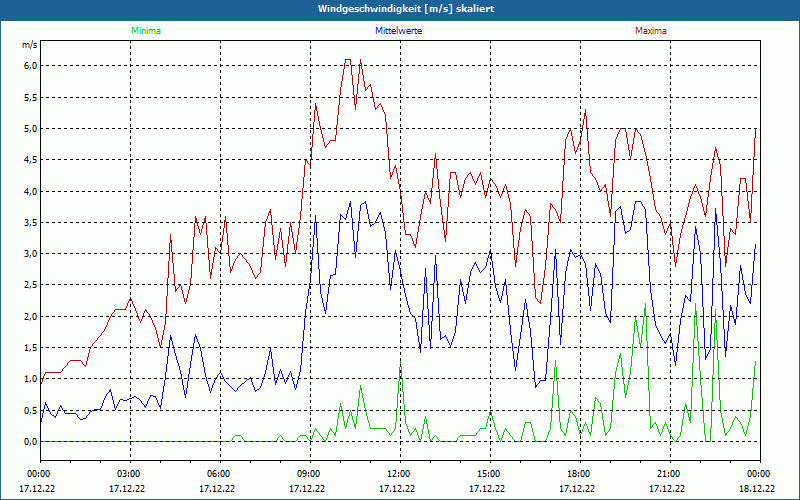Click the chart title Windgeschwindigkeit [m/s] skaliert
800x500 pixels.
pyautogui.click(x=406, y=9)
